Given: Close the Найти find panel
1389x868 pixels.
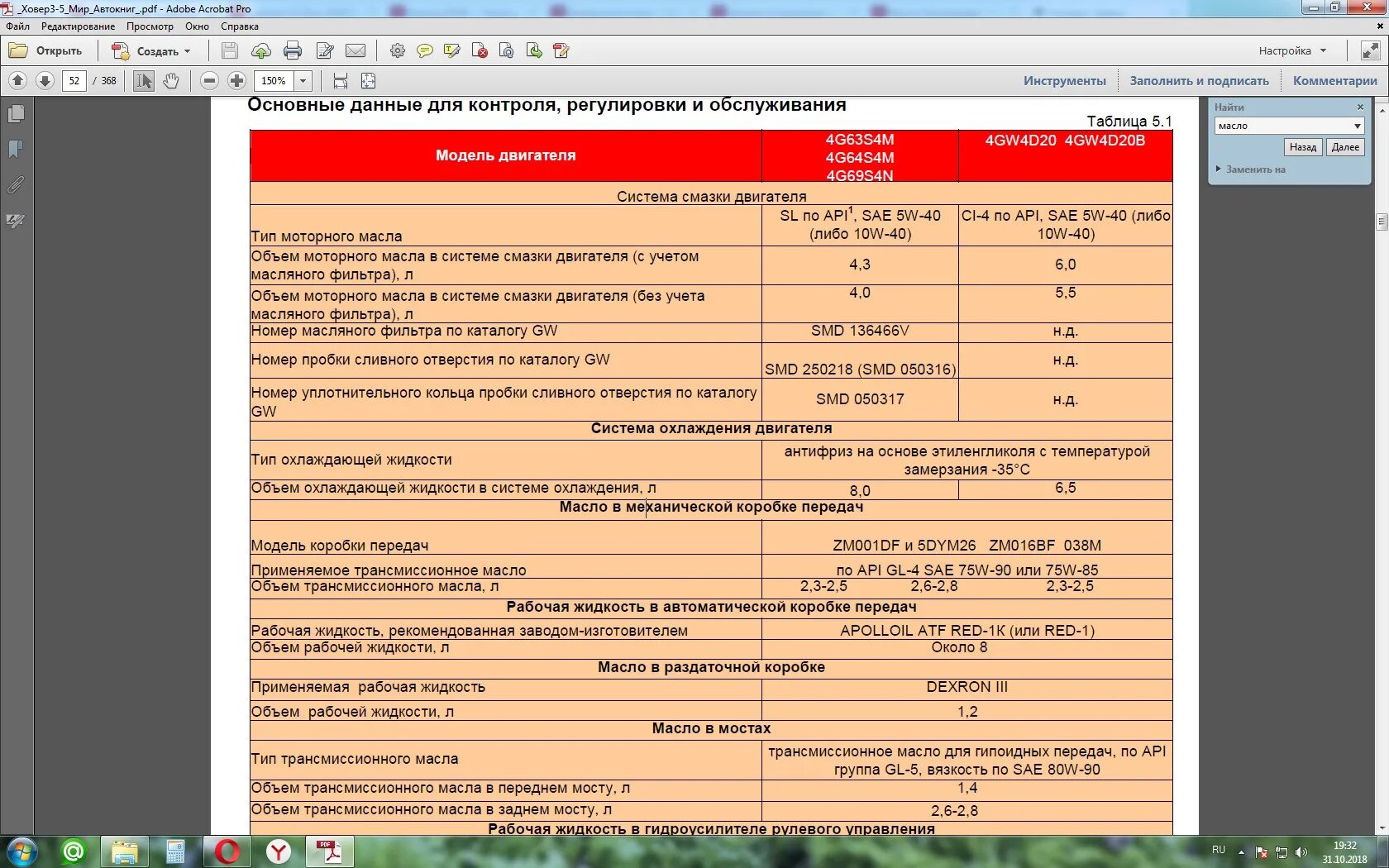Looking at the screenshot, I should click(x=1360, y=107).
